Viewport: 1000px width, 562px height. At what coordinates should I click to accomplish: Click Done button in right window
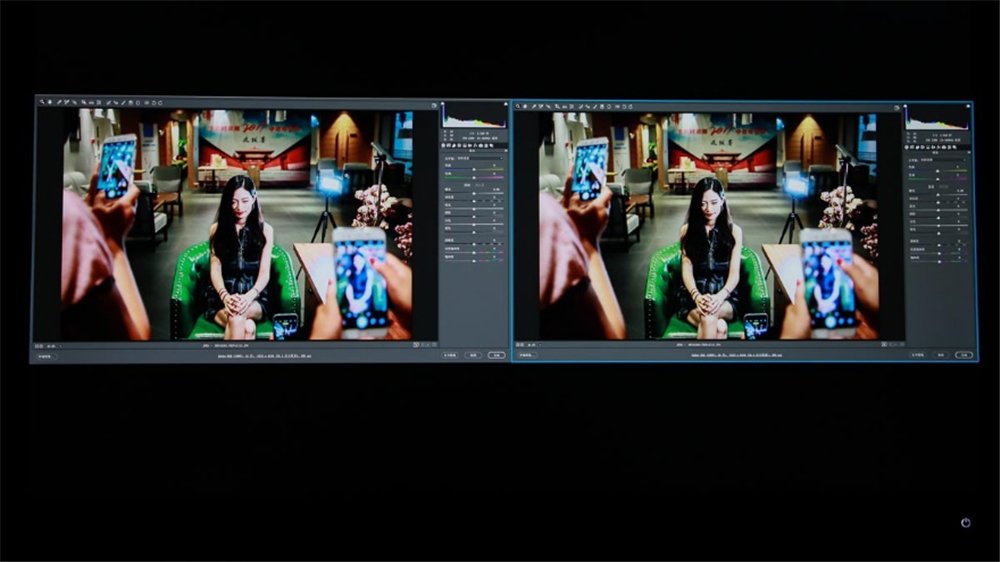963,355
